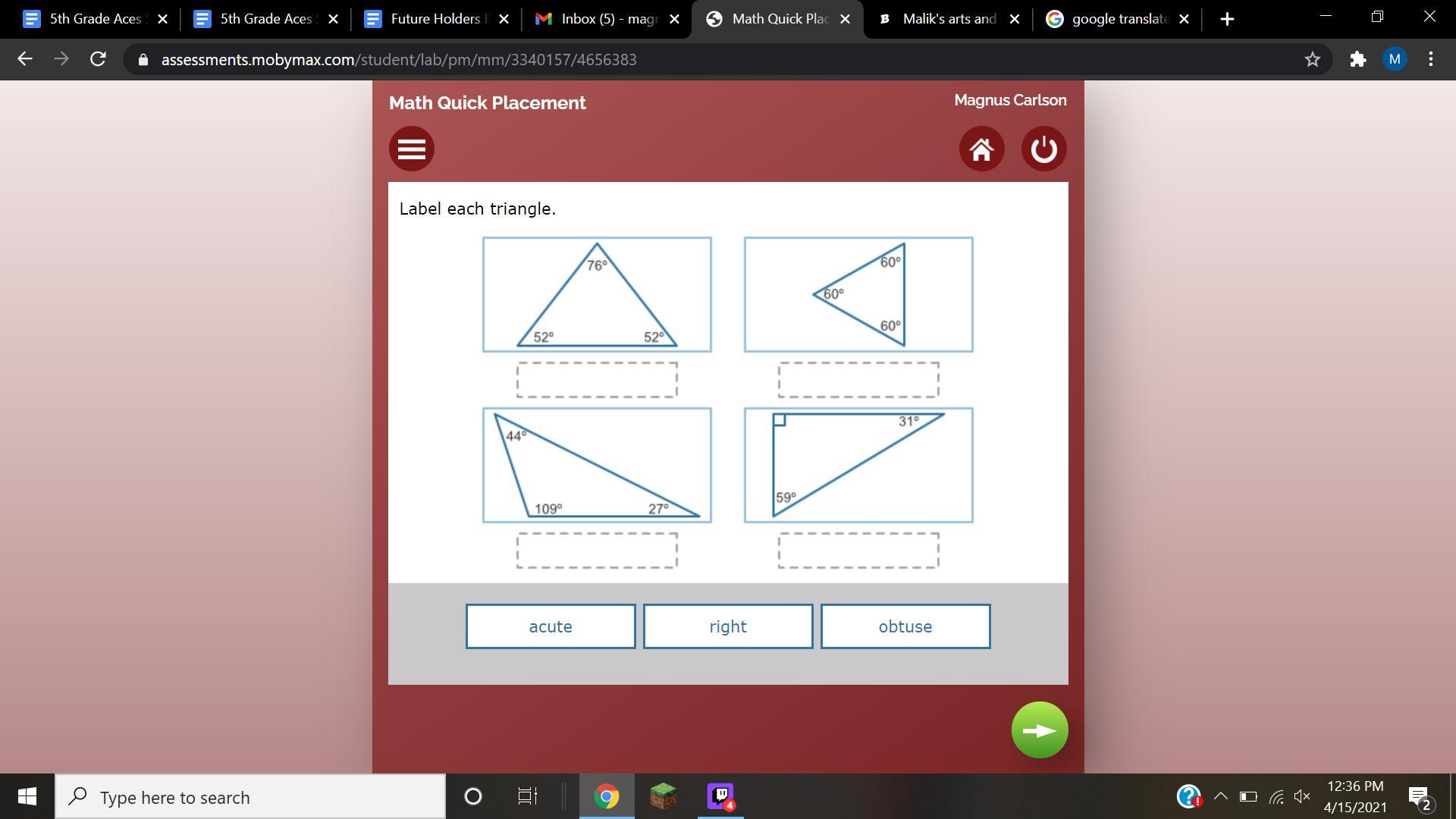Open Minecraft from the taskbar
The image size is (1456, 819).
coord(663,796)
